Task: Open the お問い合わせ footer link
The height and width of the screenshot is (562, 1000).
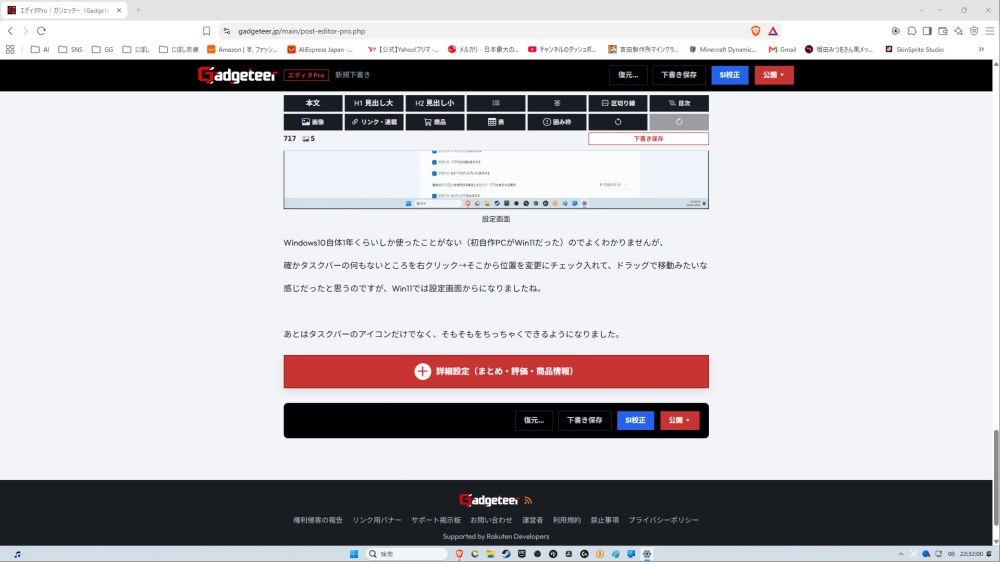Action: (x=491, y=520)
